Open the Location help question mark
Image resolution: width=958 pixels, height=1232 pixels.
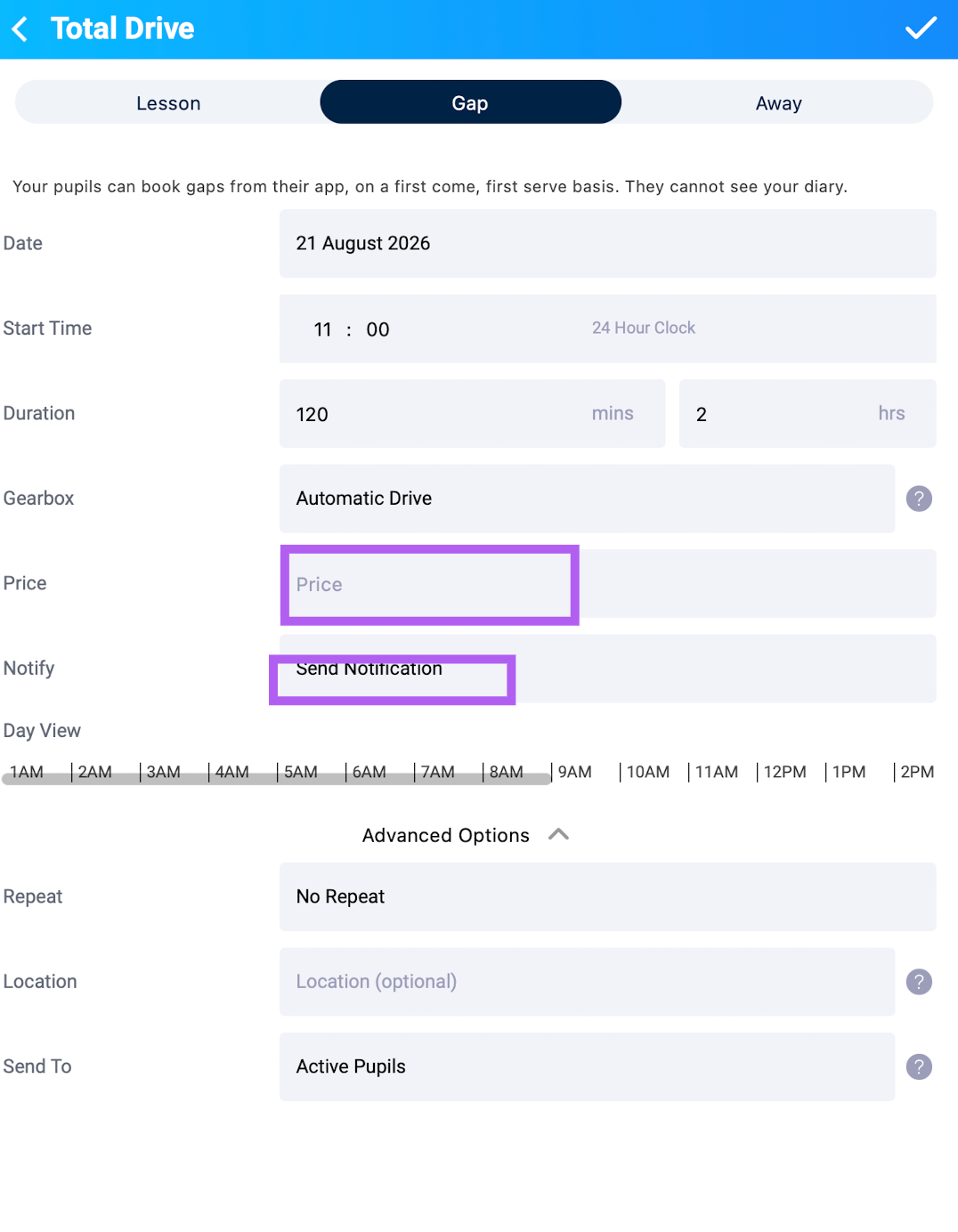pyautogui.click(x=919, y=982)
